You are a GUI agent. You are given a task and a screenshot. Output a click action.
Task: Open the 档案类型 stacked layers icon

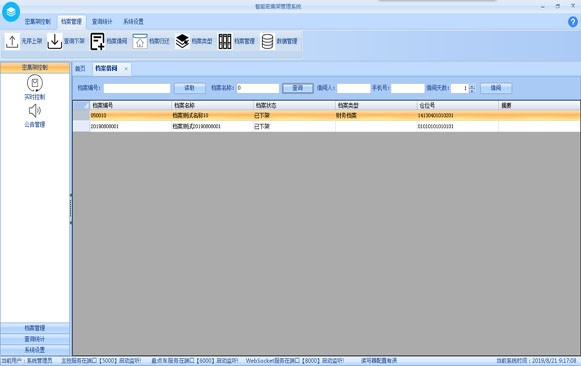click(182, 41)
